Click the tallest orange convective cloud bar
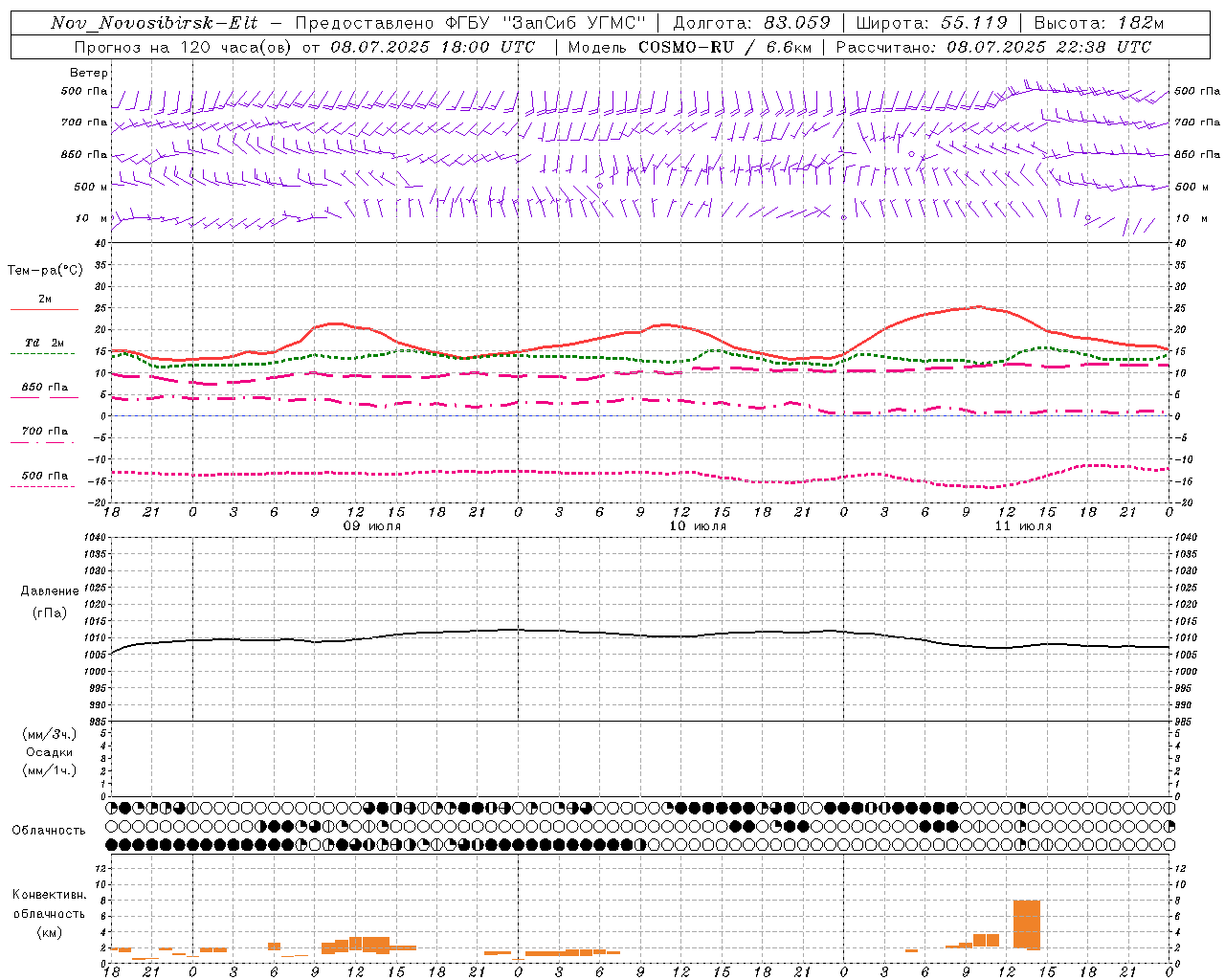This screenshot has height=980, width=1225. click(x=1026, y=924)
